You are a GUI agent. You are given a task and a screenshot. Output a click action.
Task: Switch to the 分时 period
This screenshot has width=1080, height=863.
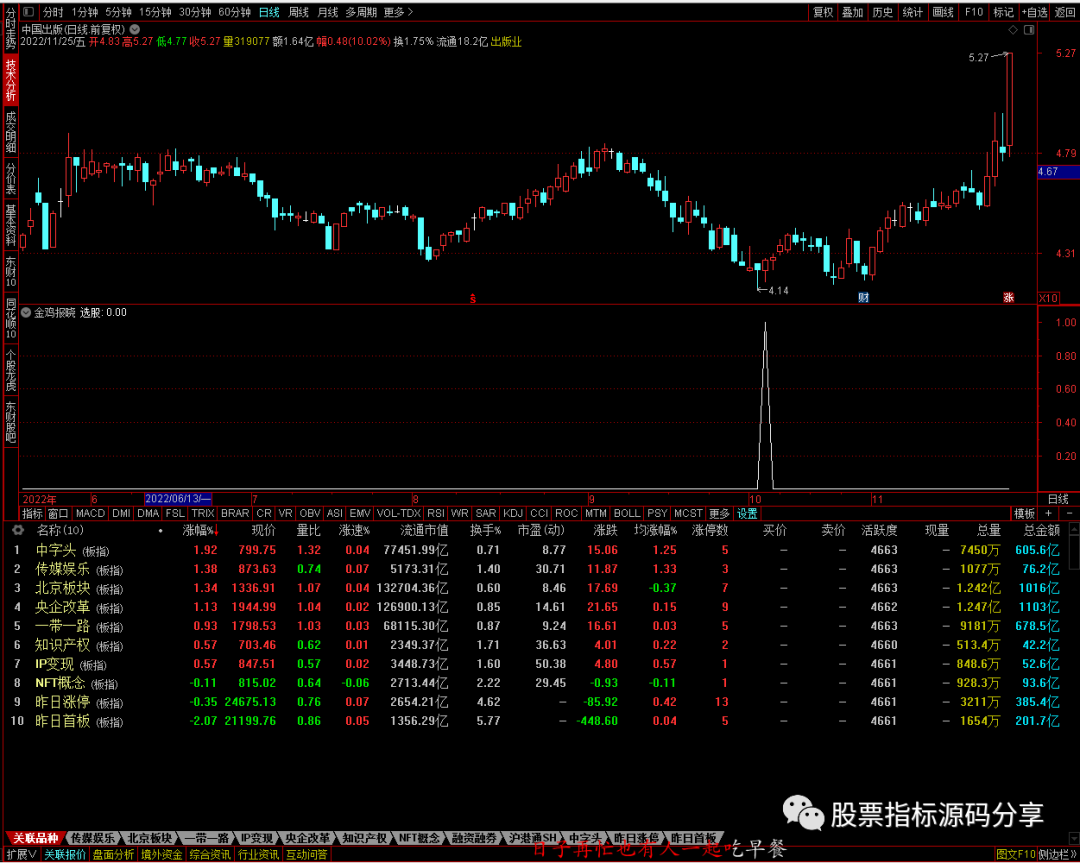click(52, 12)
